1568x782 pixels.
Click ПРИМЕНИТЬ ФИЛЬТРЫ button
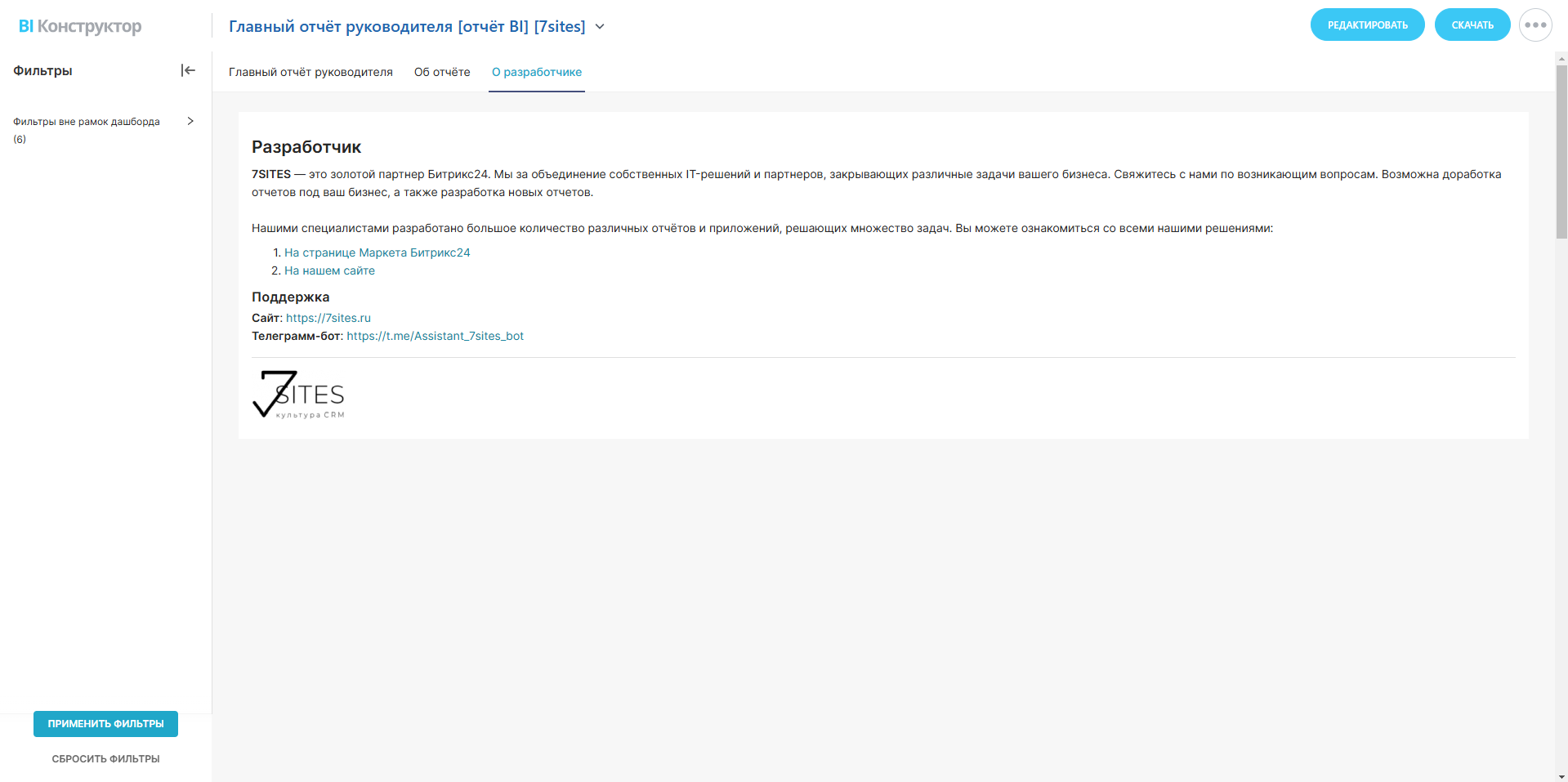105,724
